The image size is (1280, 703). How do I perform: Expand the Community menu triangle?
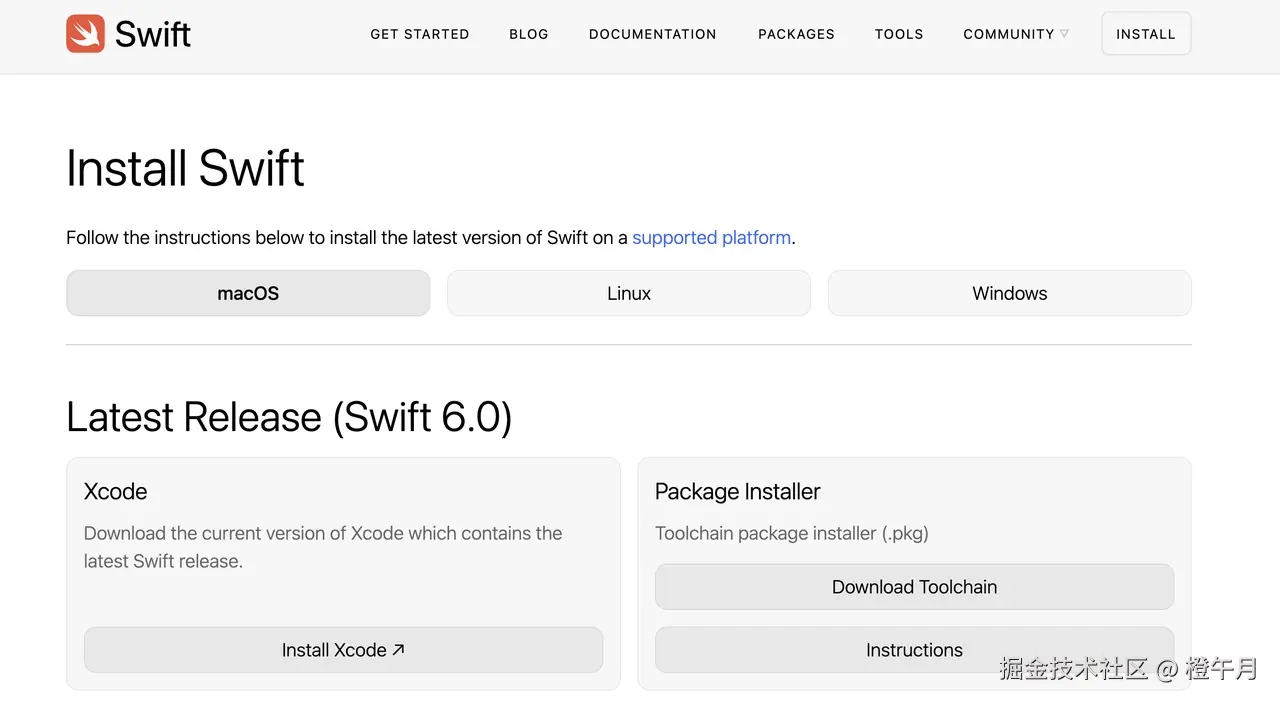click(1064, 34)
